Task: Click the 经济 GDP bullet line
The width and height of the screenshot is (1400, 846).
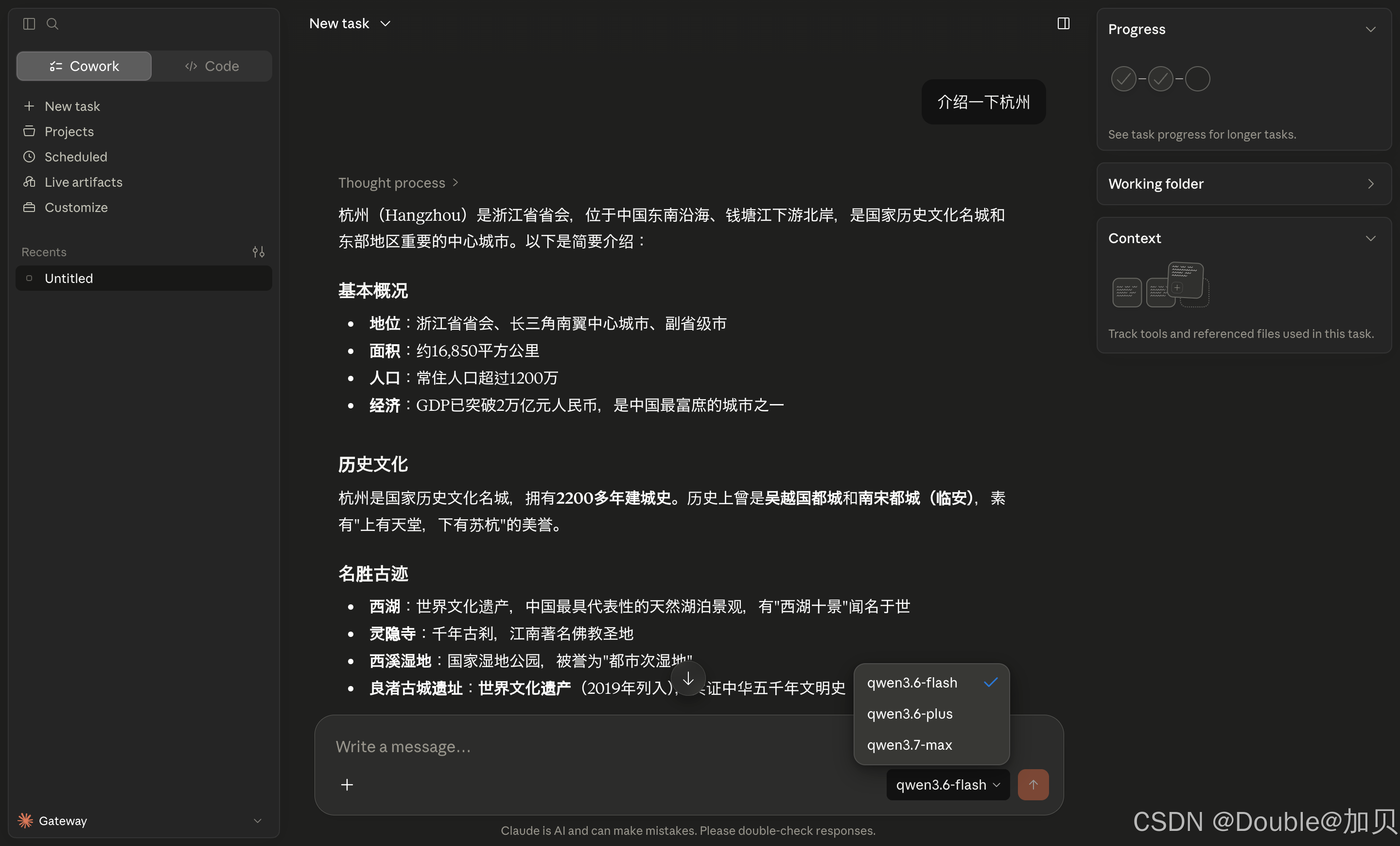Action: (577, 405)
